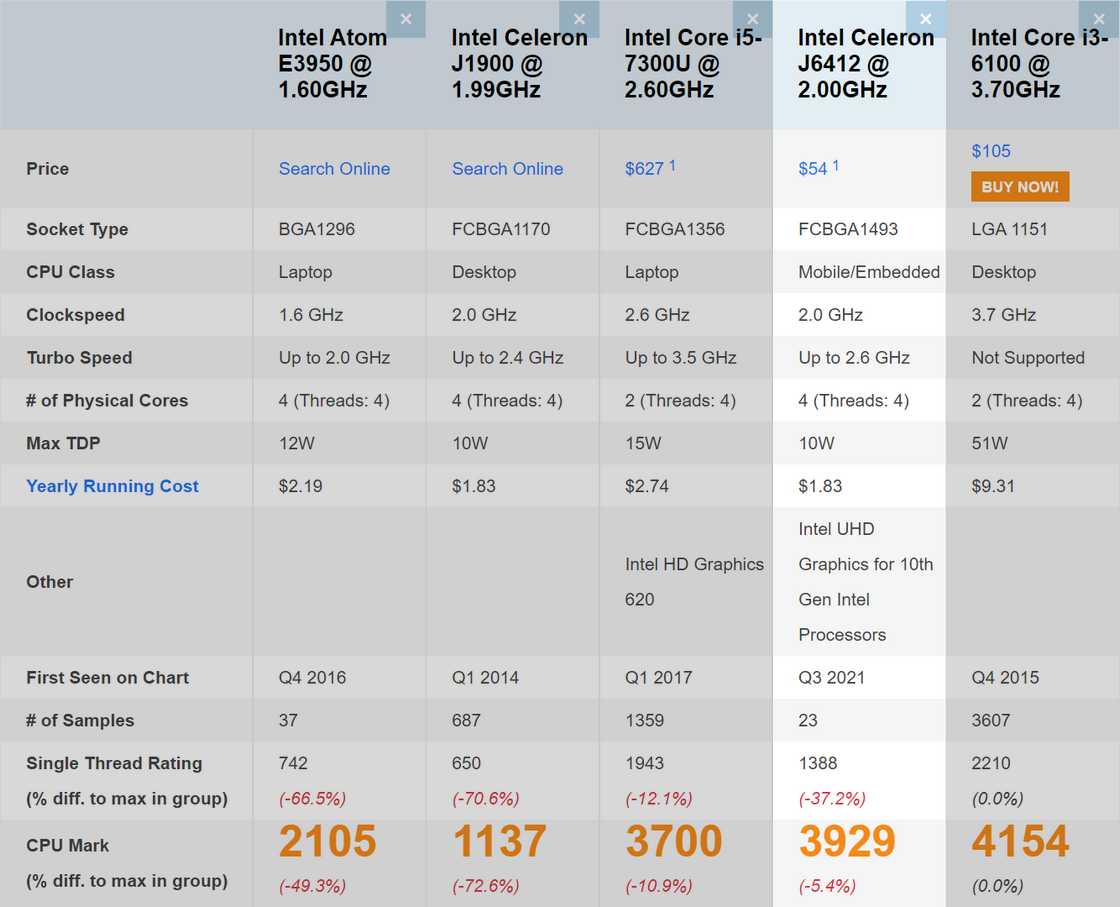
Task: Click the $2.19 yearly running cost
Action: 300,486
